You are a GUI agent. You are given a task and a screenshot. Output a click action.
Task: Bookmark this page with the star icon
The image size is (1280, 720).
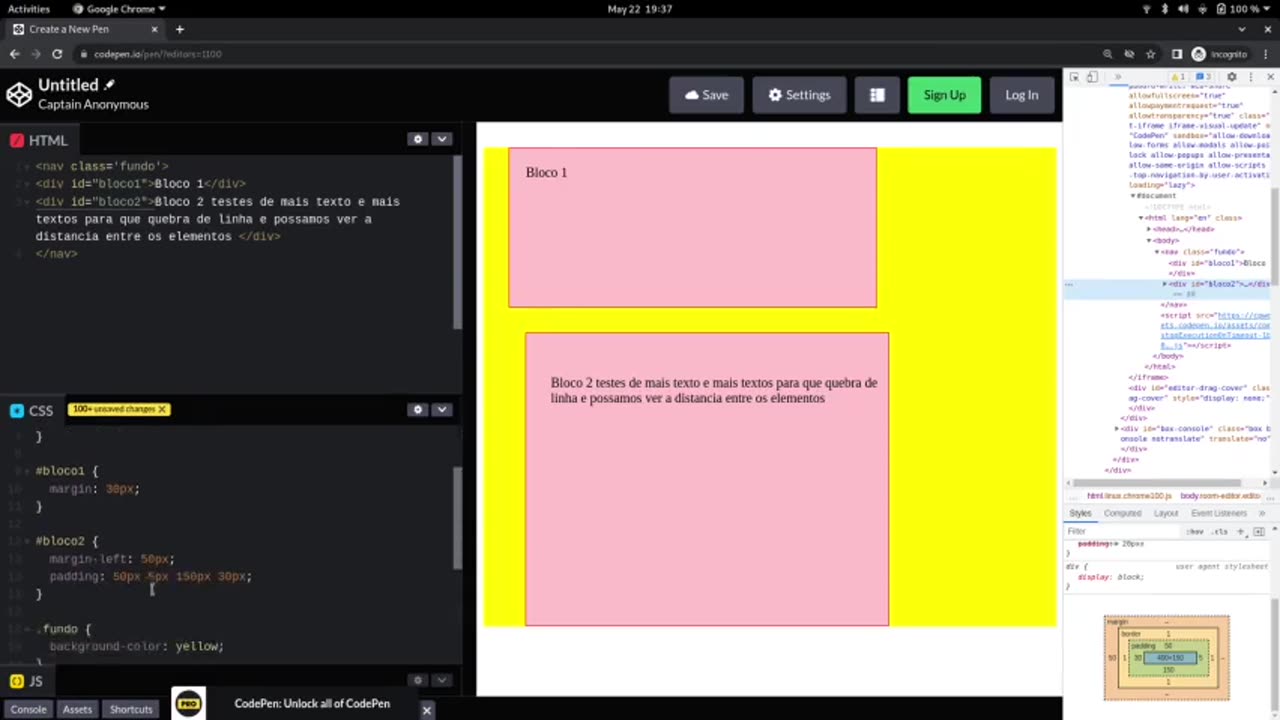pyautogui.click(x=1151, y=54)
